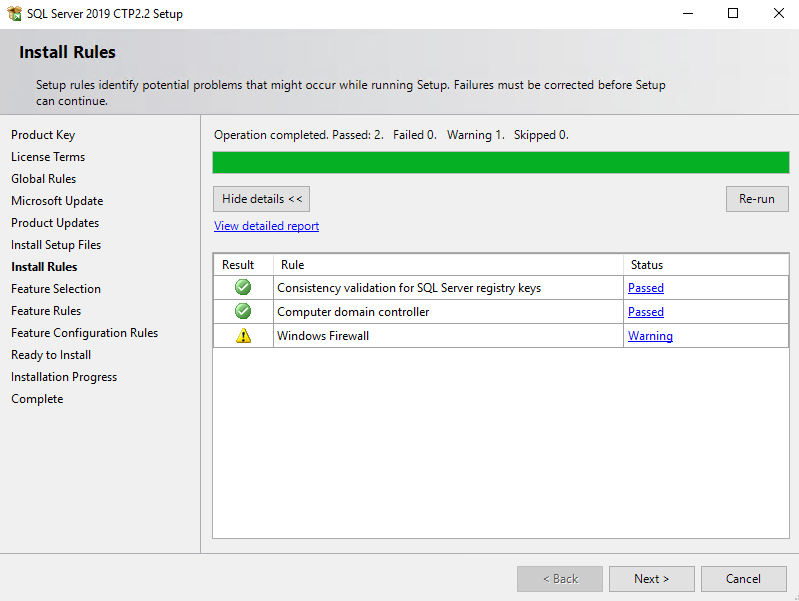Select the bold Install Rules step
This screenshot has height=601, width=799.
coord(44,267)
